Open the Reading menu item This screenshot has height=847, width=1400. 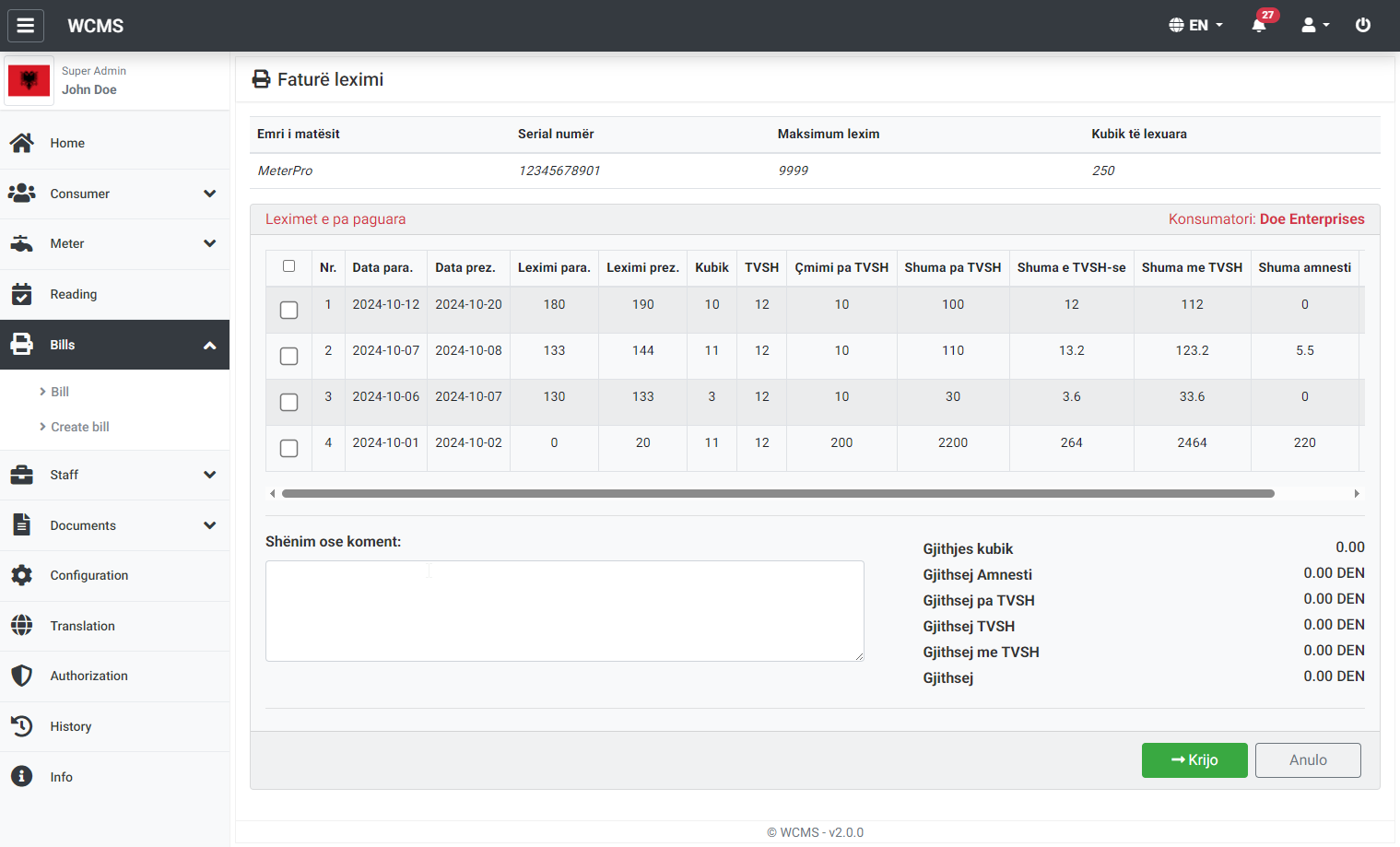[114, 294]
